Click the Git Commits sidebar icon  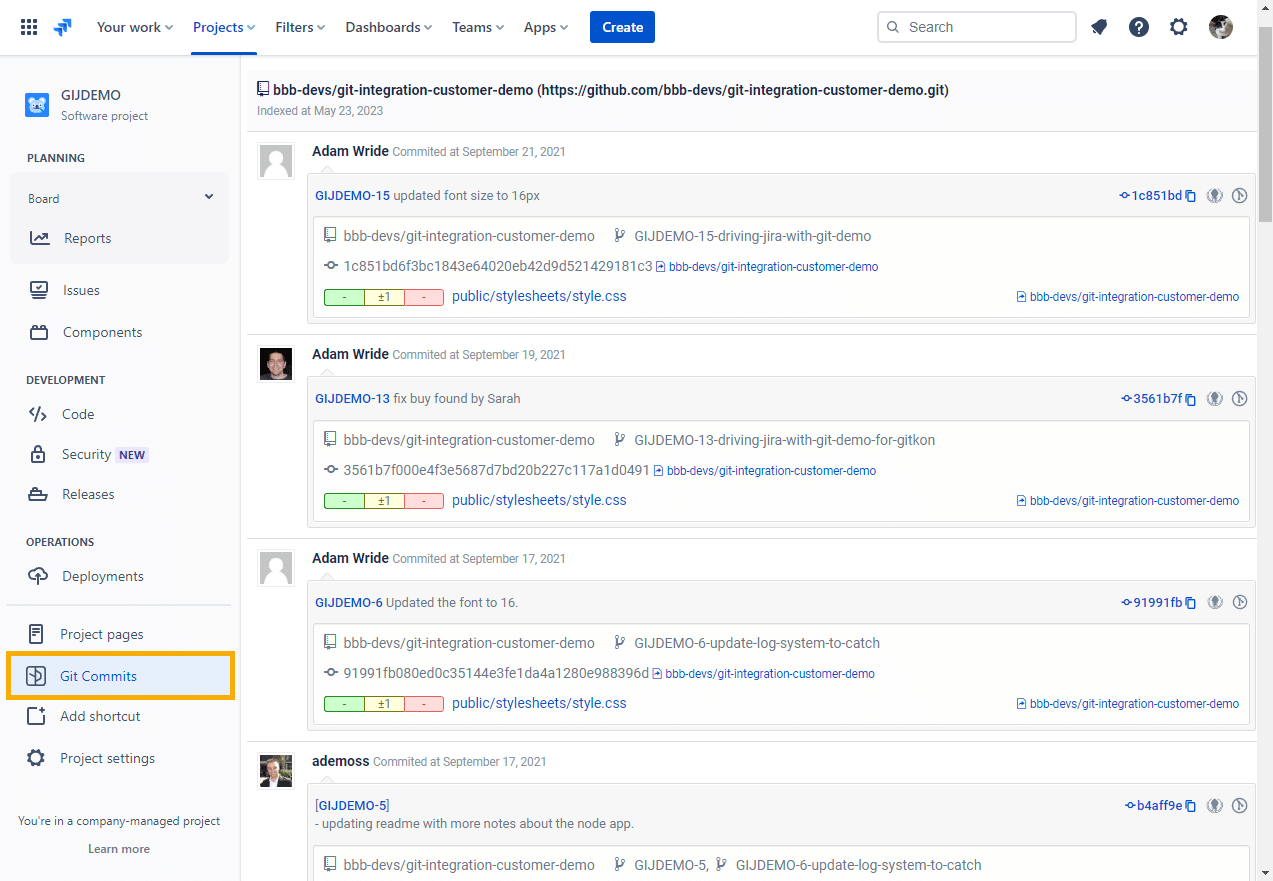coord(36,676)
